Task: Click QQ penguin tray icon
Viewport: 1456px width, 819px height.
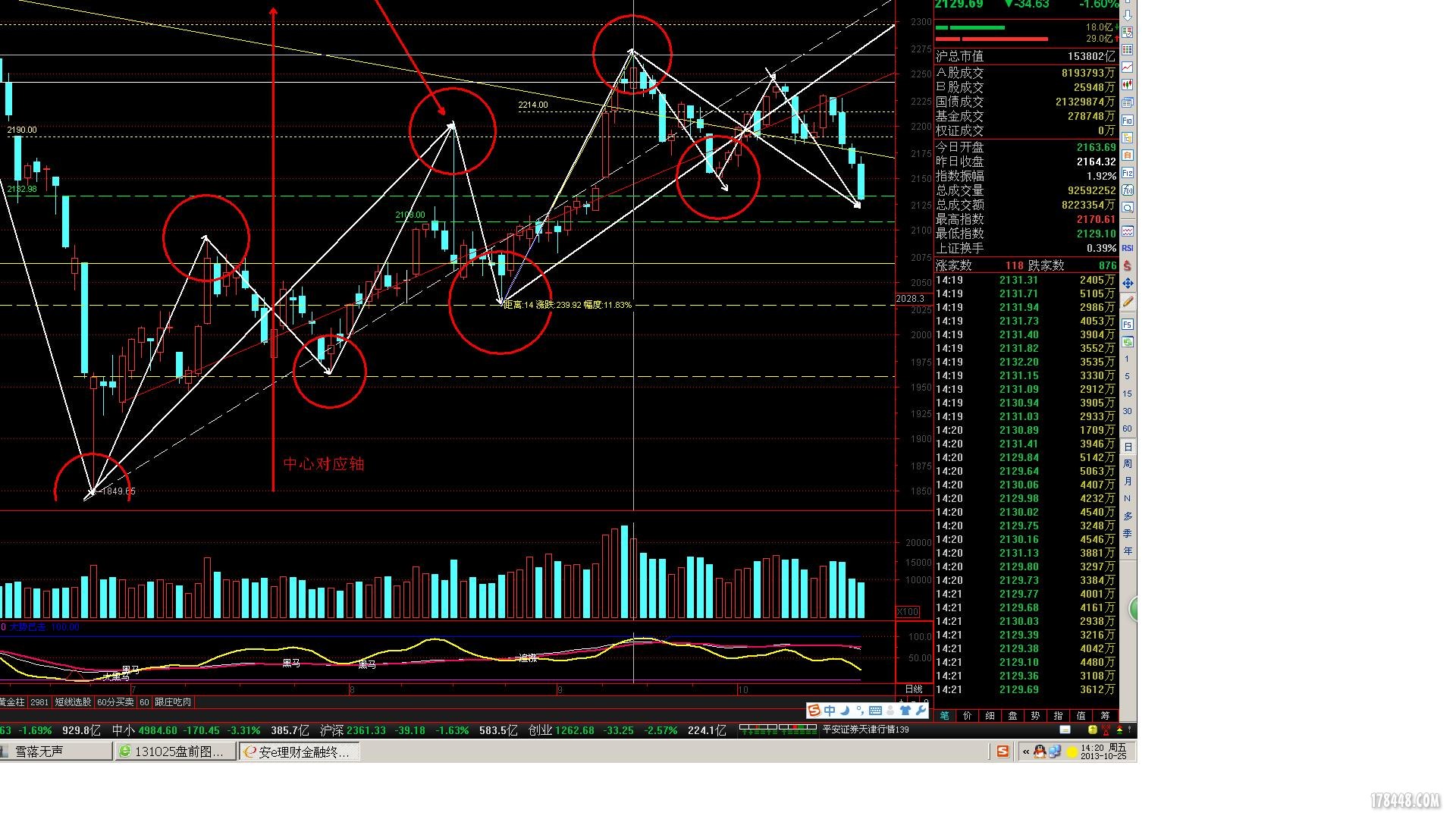Action: coord(1040,752)
